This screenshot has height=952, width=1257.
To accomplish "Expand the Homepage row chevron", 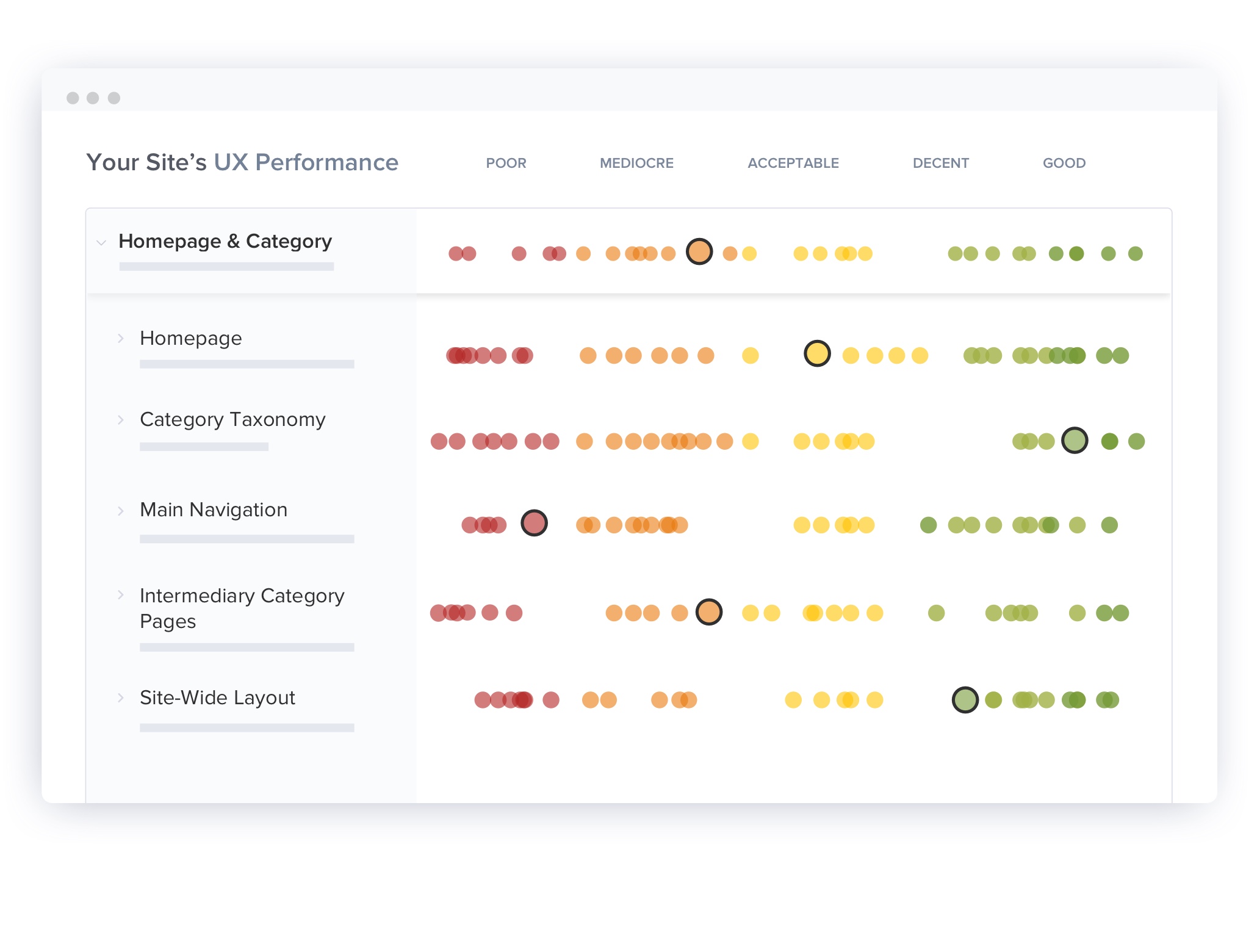I will click(121, 339).
